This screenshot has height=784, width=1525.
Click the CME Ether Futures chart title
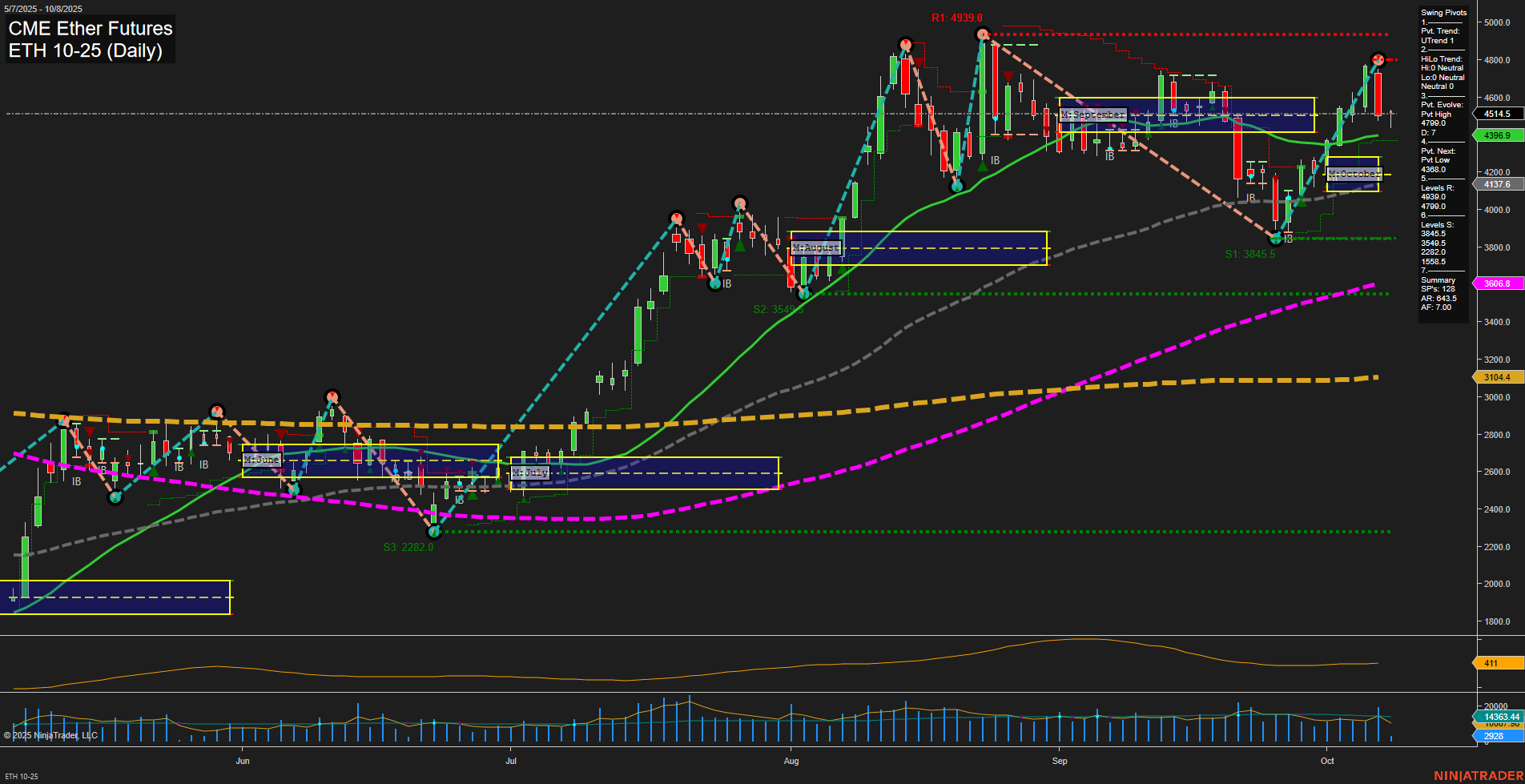tap(89, 29)
